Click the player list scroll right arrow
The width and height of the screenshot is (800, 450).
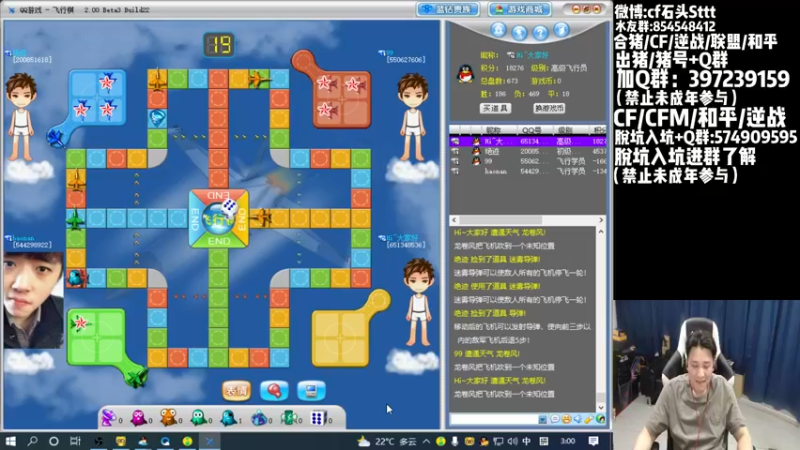(601, 220)
